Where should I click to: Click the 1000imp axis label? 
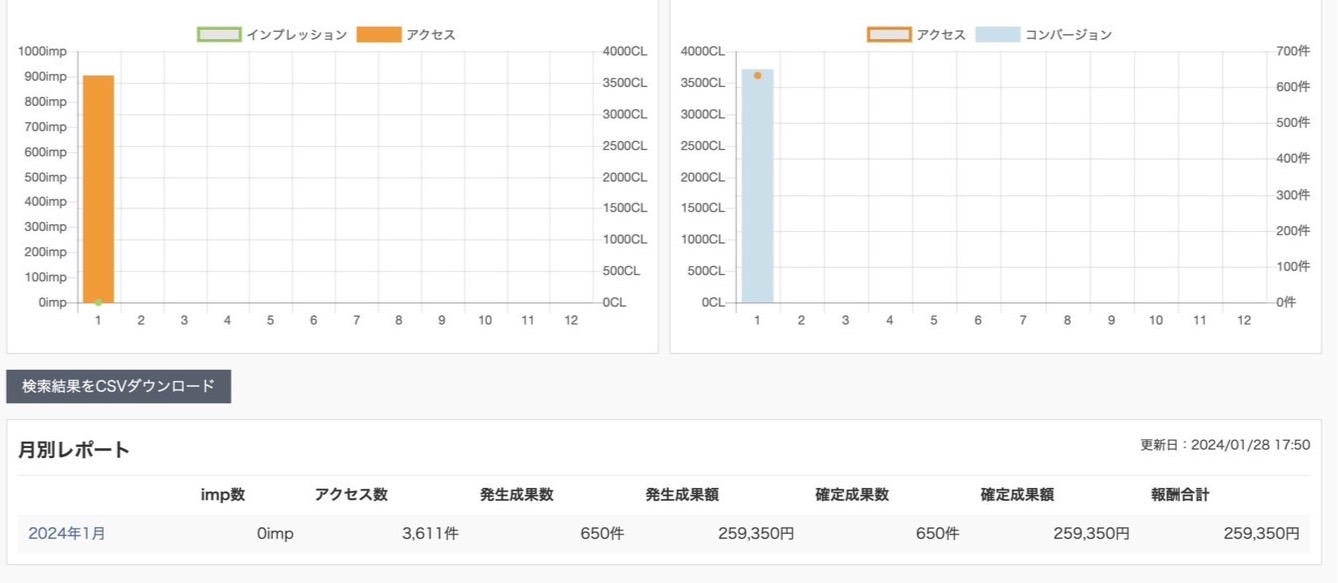(x=43, y=51)
